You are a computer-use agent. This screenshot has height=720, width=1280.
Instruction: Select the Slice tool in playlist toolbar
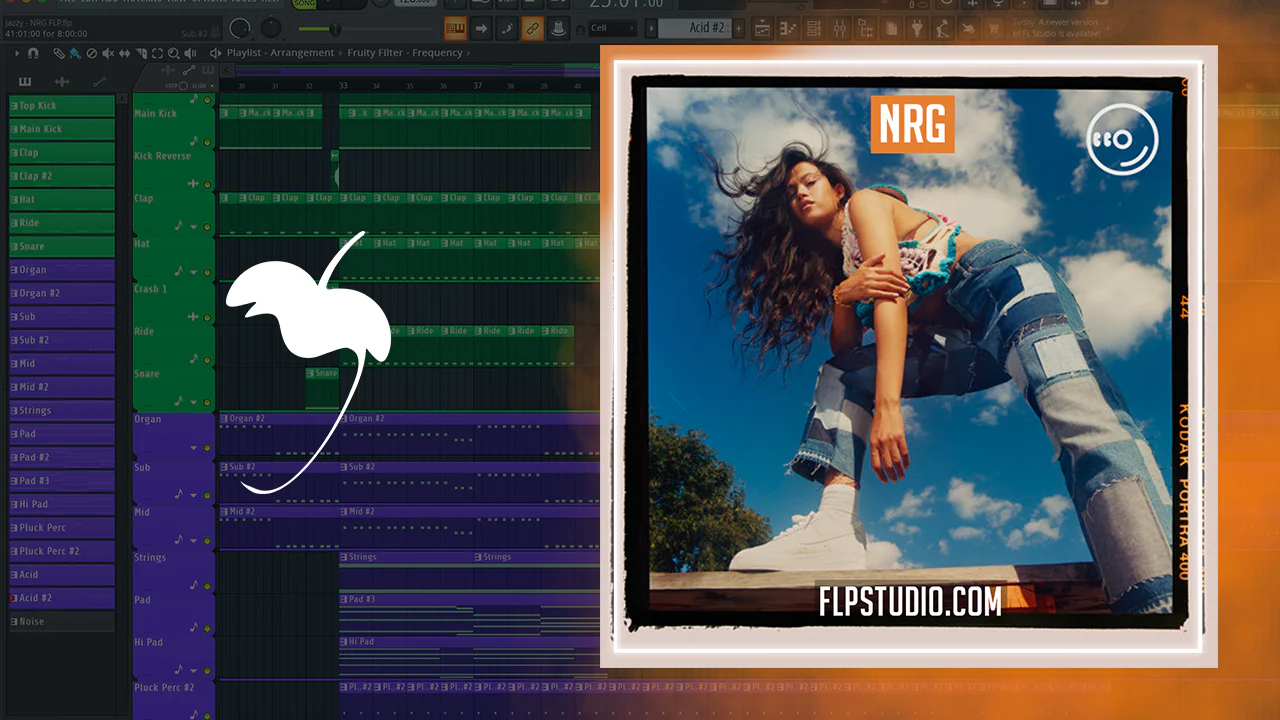tap(141, 53)
